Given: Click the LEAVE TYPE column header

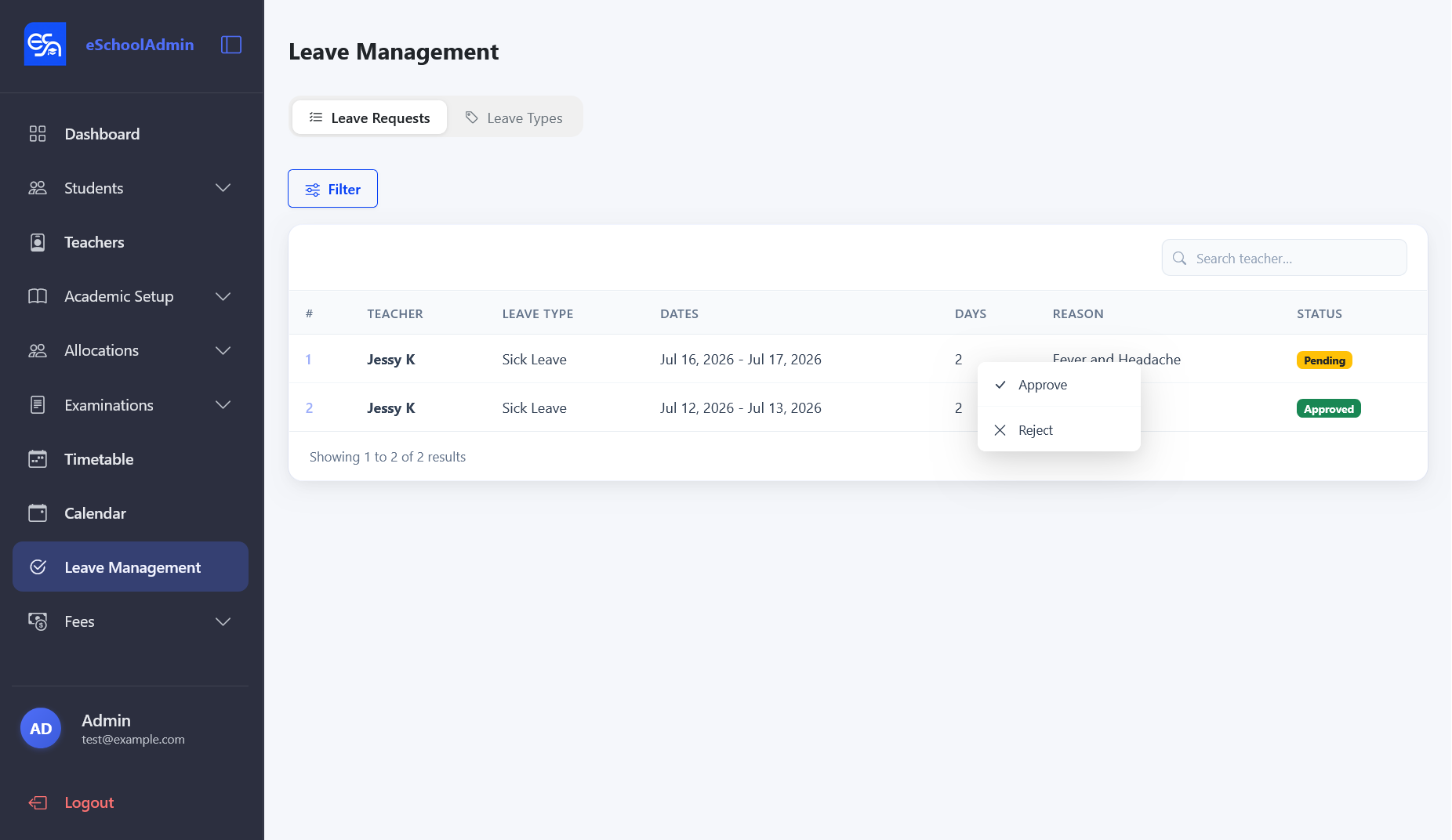Looking at the screenshot, I should click(x=538, y=313).
